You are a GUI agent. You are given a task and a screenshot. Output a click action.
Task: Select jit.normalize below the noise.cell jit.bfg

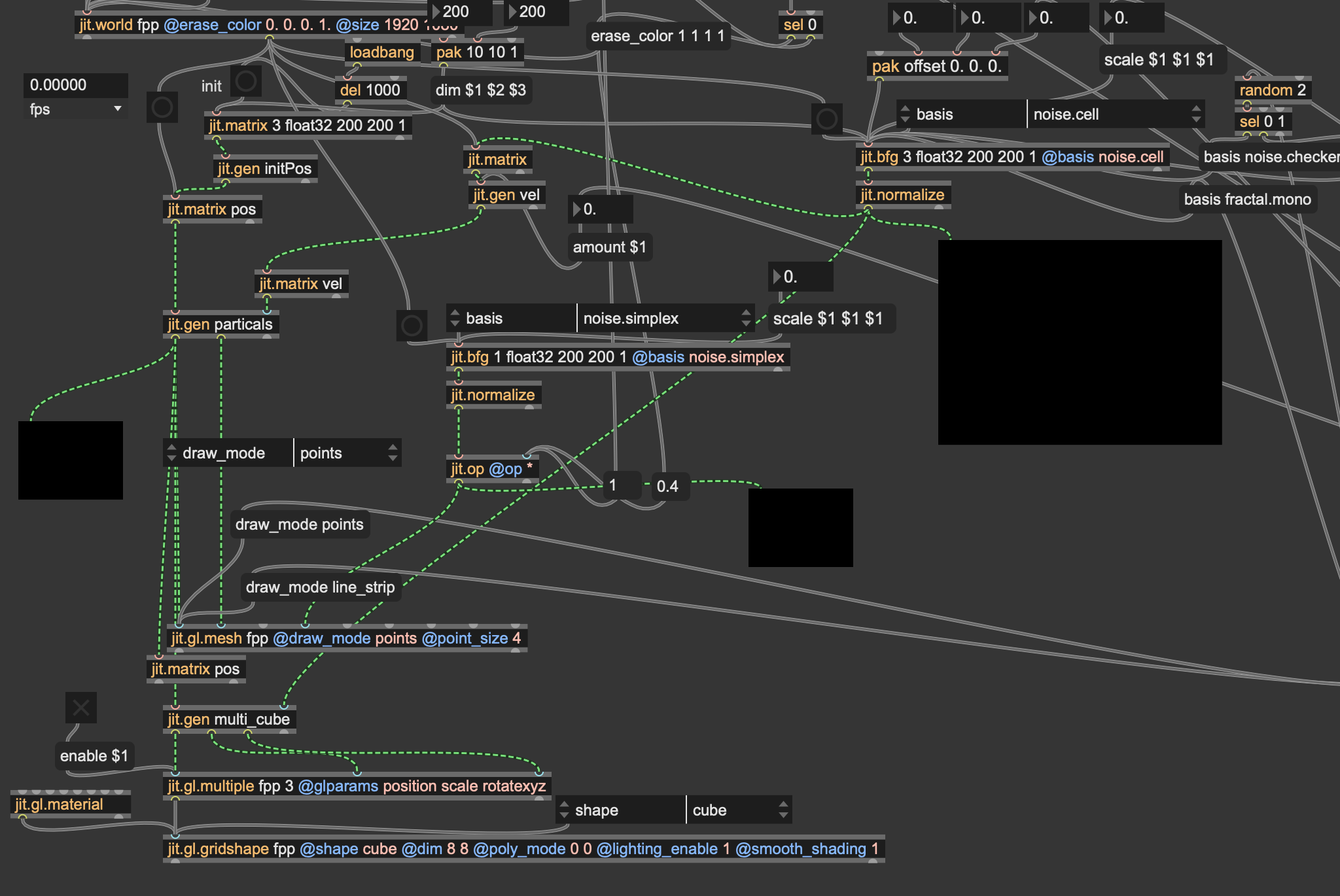click(903, 195)
